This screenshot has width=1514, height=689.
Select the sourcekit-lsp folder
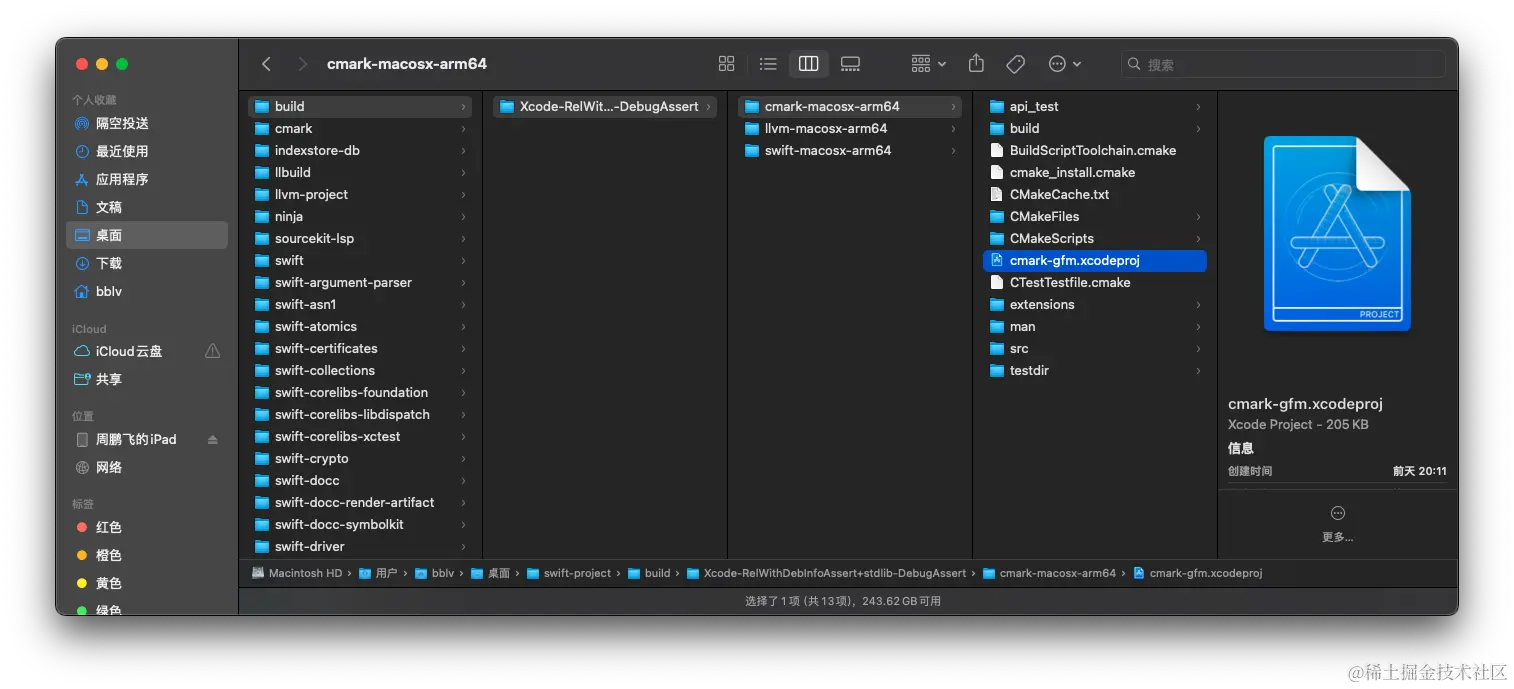360,238
